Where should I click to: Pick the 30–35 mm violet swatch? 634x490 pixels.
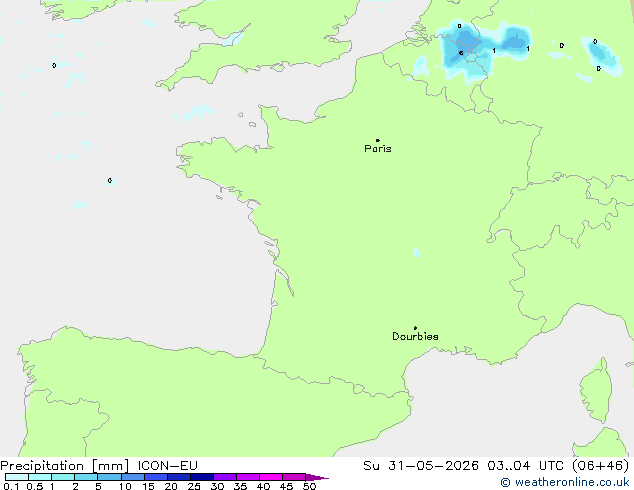[224, 477]
